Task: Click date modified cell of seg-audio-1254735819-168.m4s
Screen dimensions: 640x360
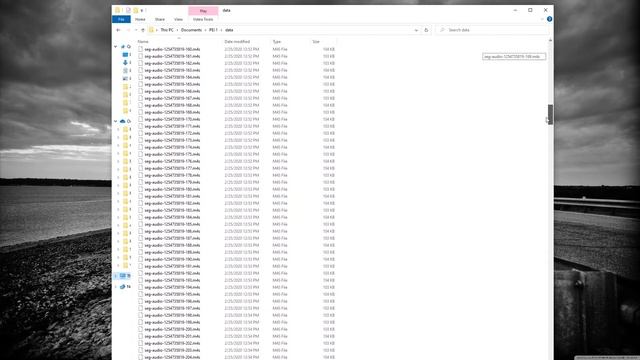Action: [x=242, y=105]
